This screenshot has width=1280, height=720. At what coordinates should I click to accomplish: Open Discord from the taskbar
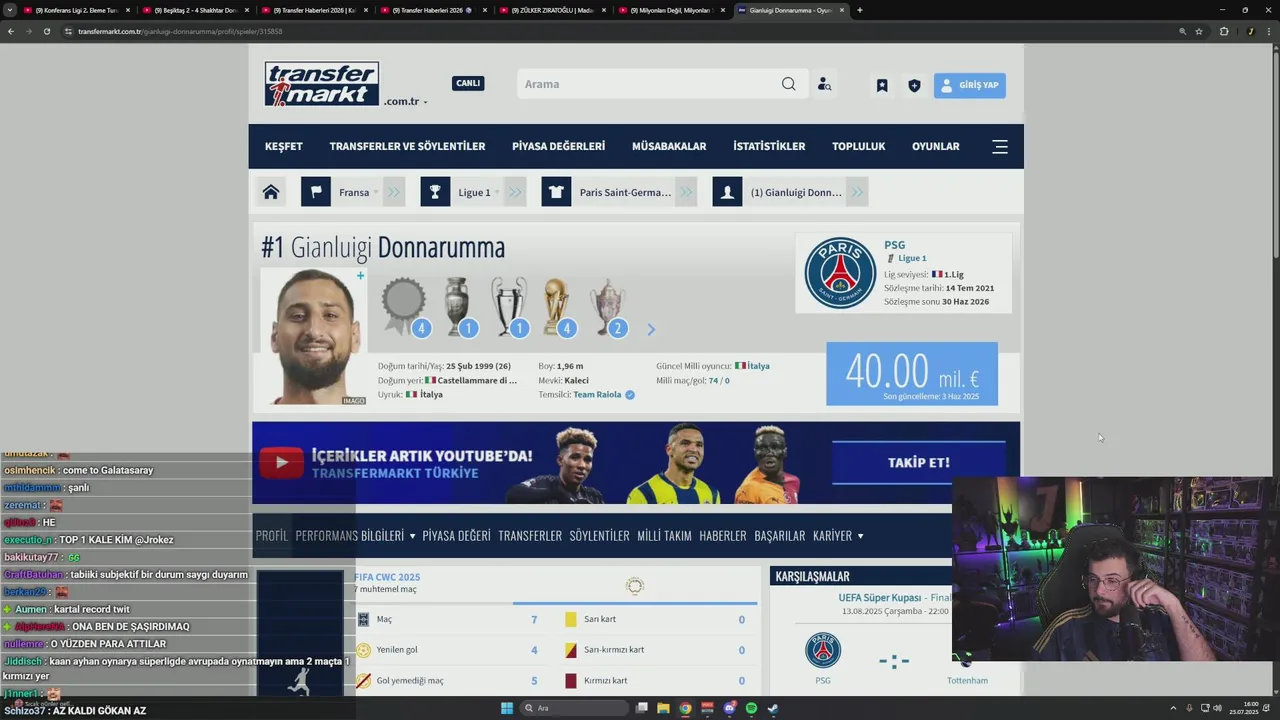[729, 708]
